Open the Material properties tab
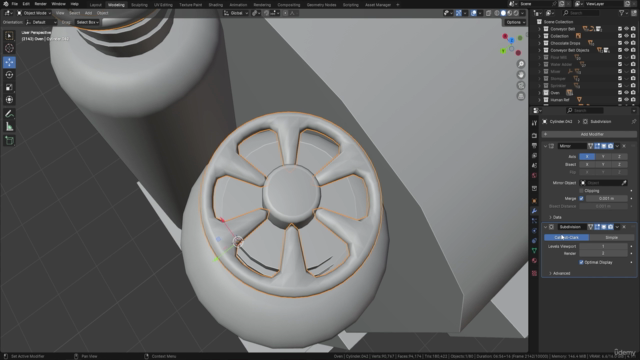Image resolution: width=640 pixels, height=360 pixels. [534, 260]
